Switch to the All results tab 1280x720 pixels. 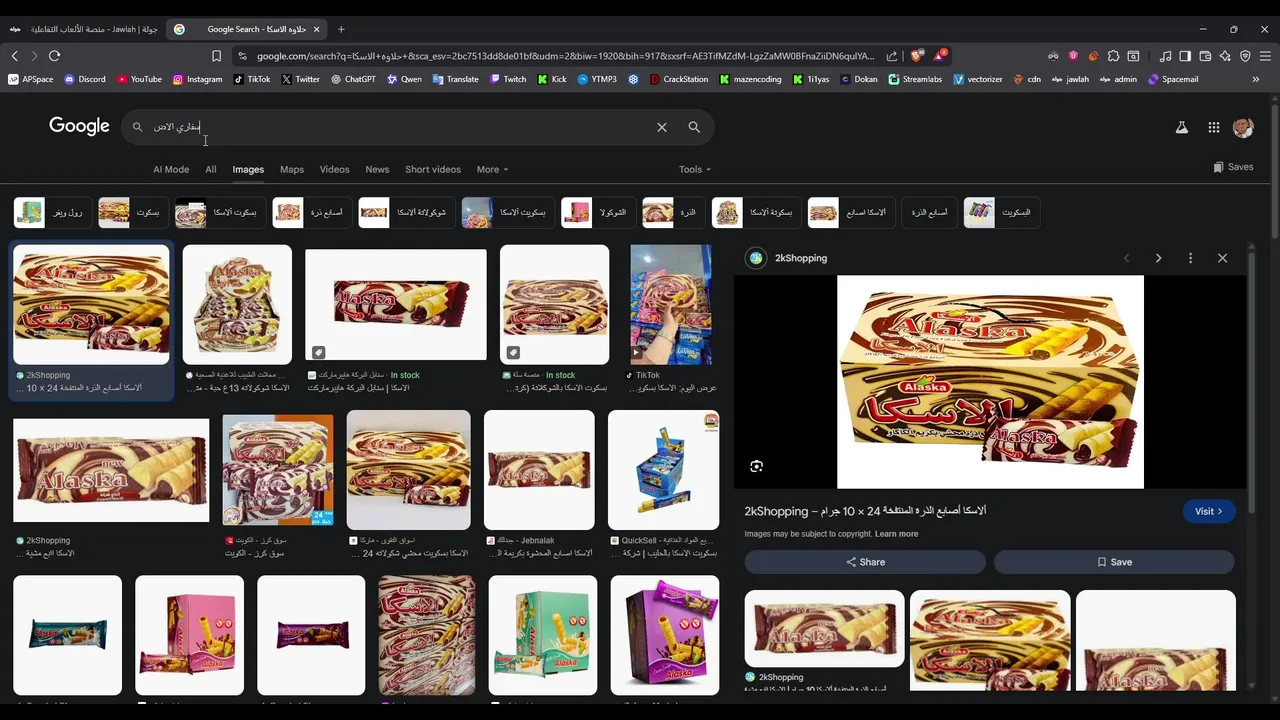click(x=211, y=169)
